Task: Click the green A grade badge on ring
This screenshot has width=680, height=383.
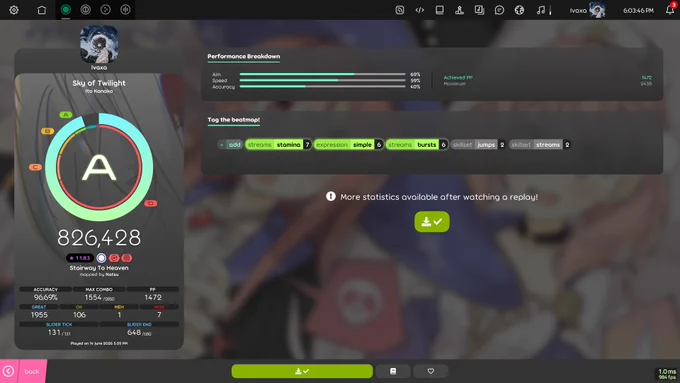Action: [x=65, y=115]
